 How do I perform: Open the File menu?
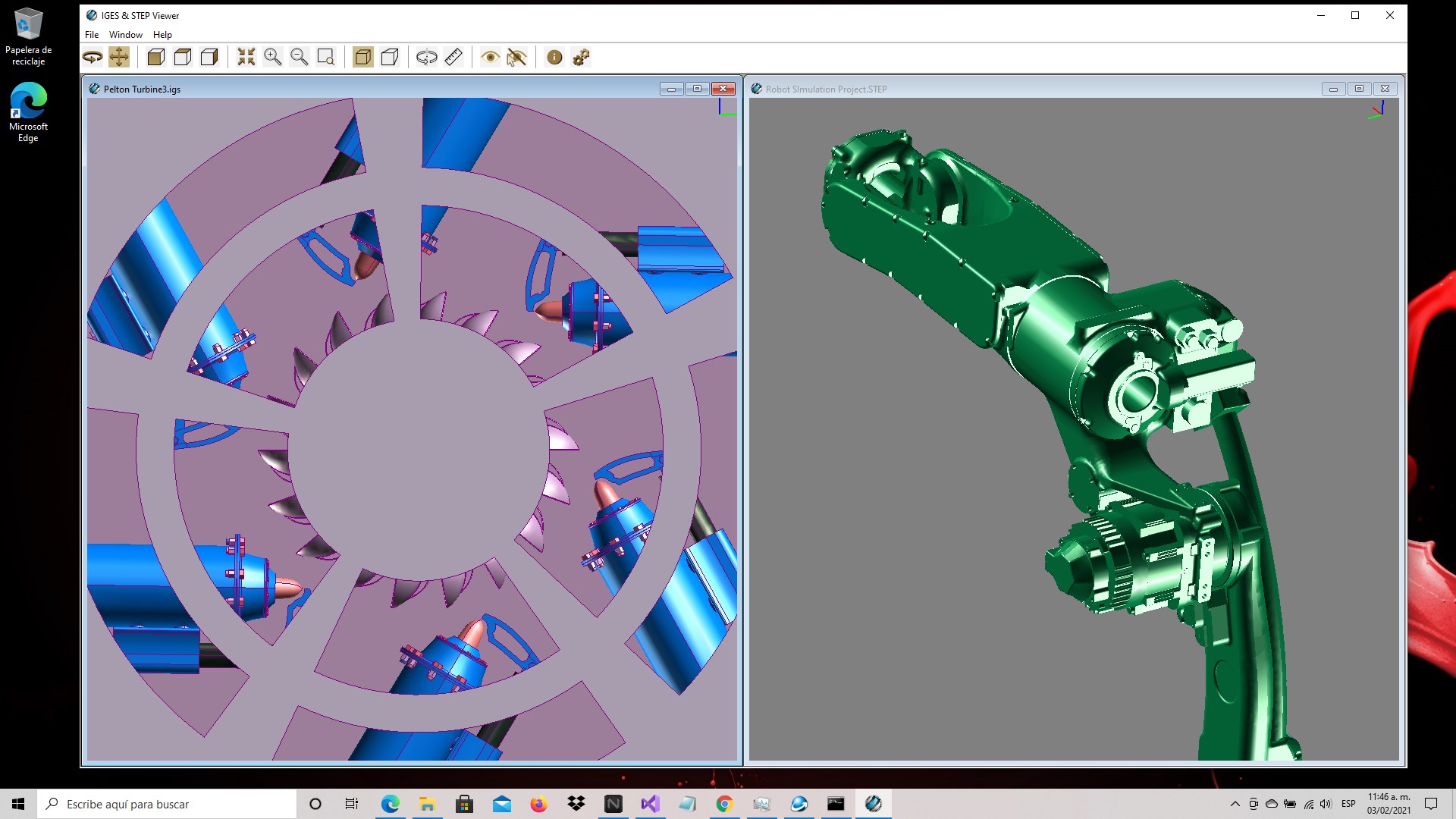(x=92, y=35)
